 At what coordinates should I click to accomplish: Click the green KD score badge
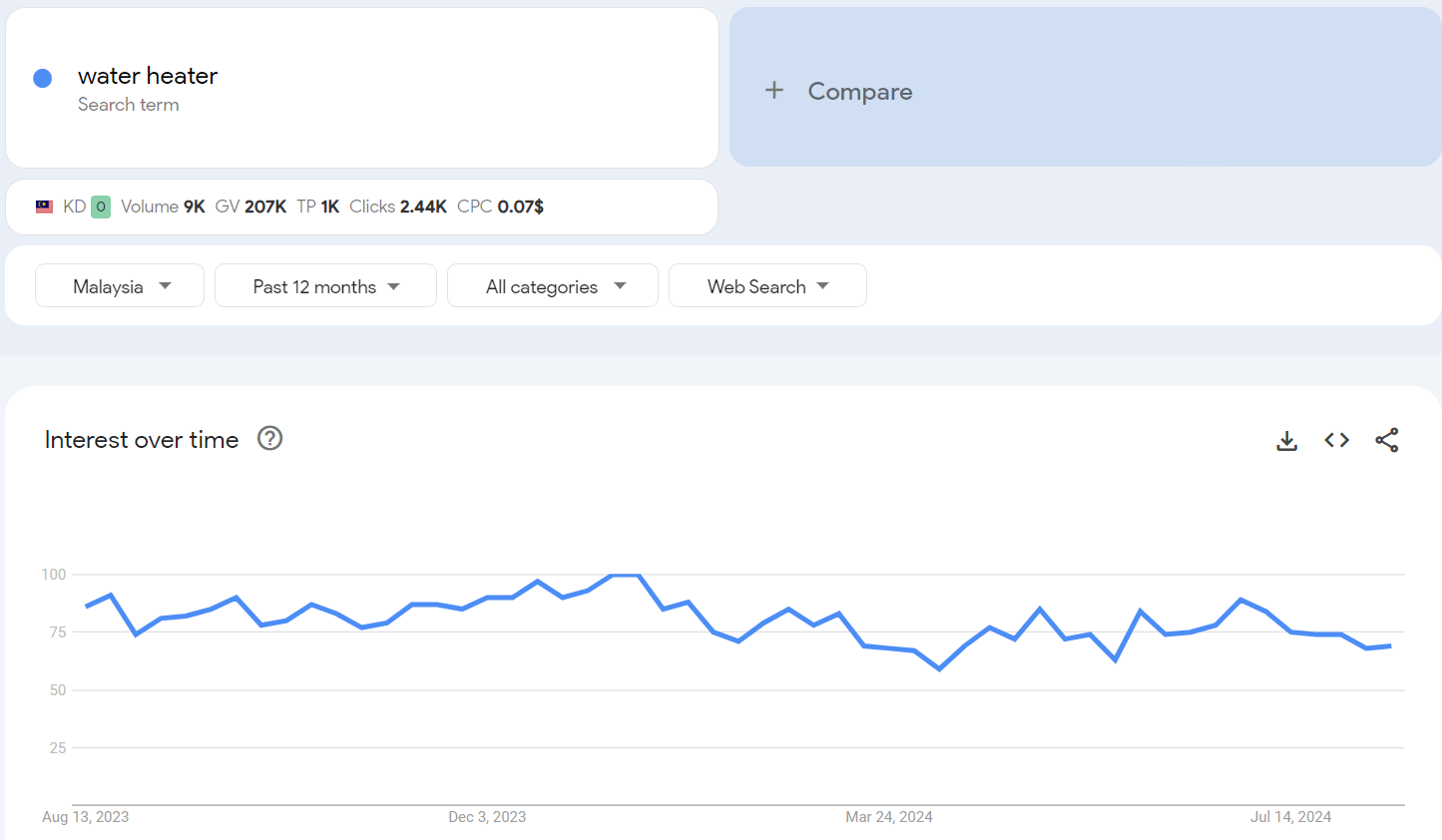point(101,207)
